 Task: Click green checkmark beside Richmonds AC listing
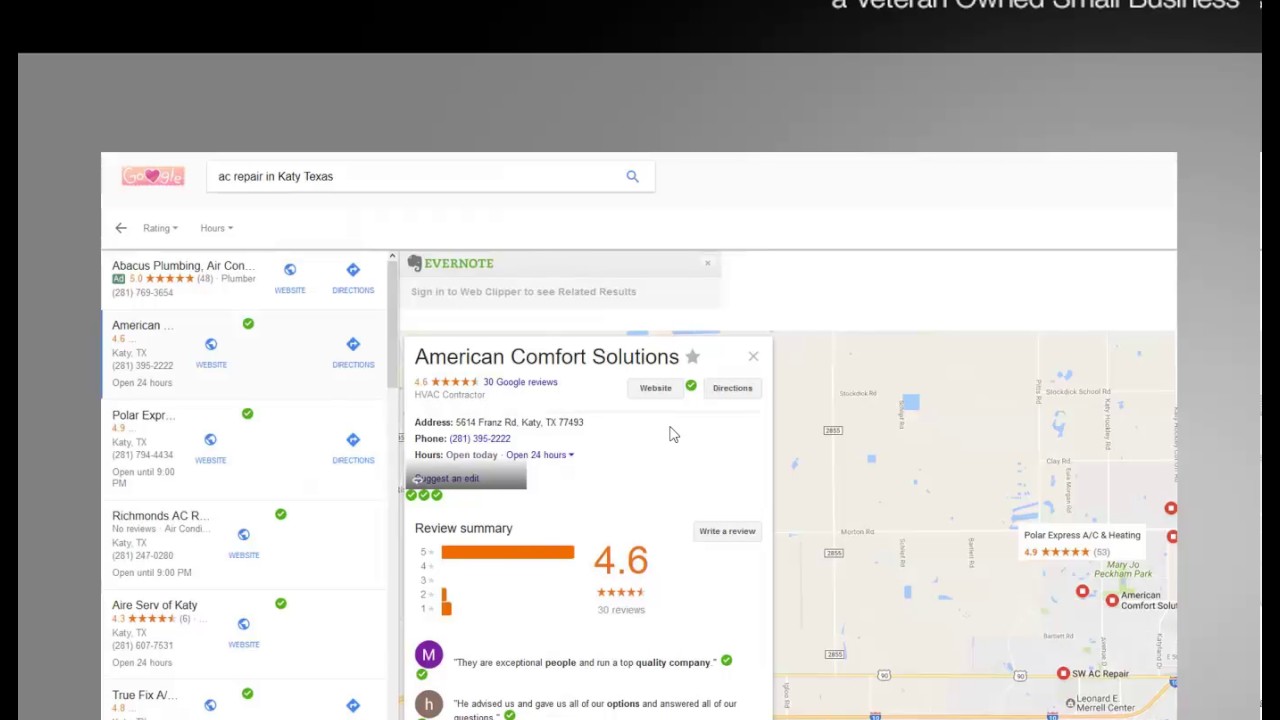[x=281, y=514]
